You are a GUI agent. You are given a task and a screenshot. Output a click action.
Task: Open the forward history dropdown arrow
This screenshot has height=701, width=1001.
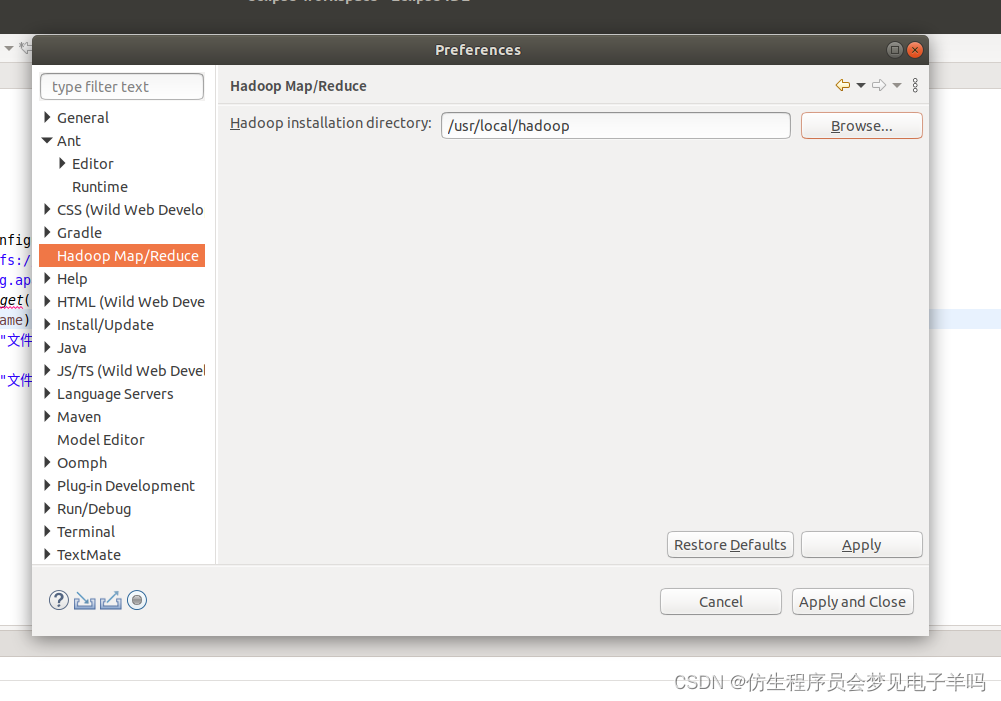coord(897,85)
